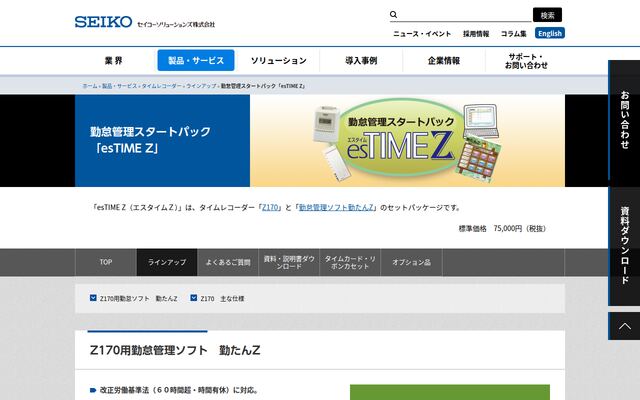
Task: Click the search magnifier icon
Action: point(393,15)
